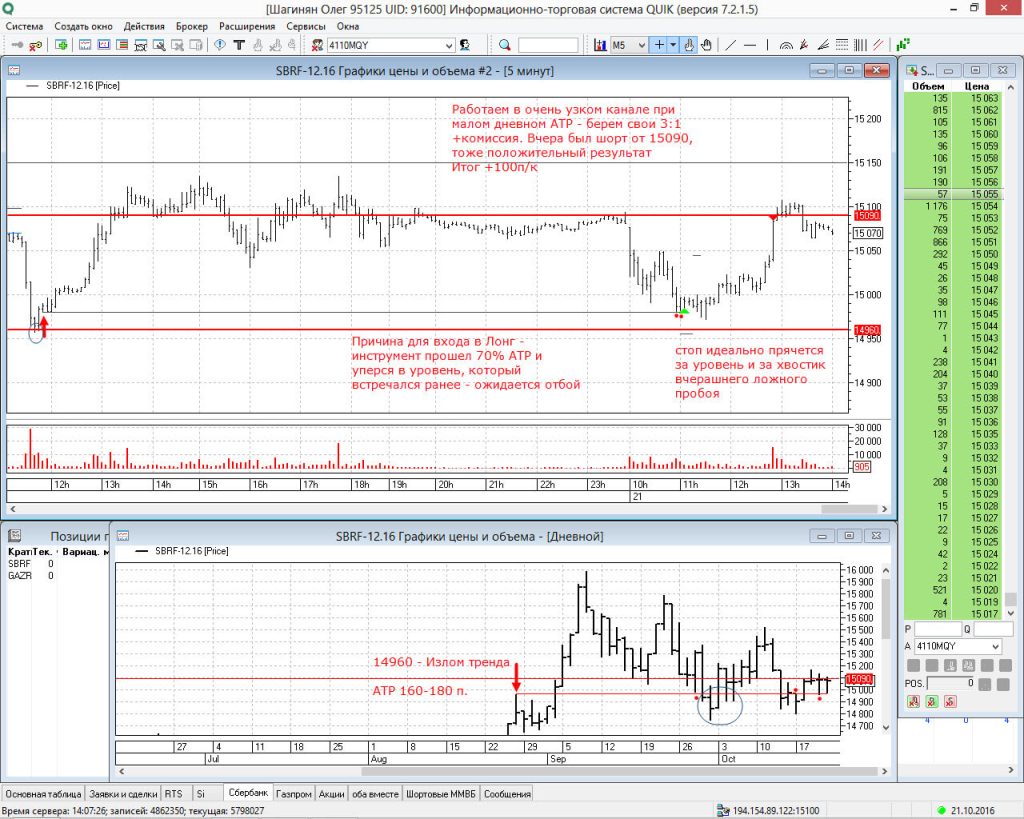Click the green plus add-window toolbar icon

tap(61, 45)
